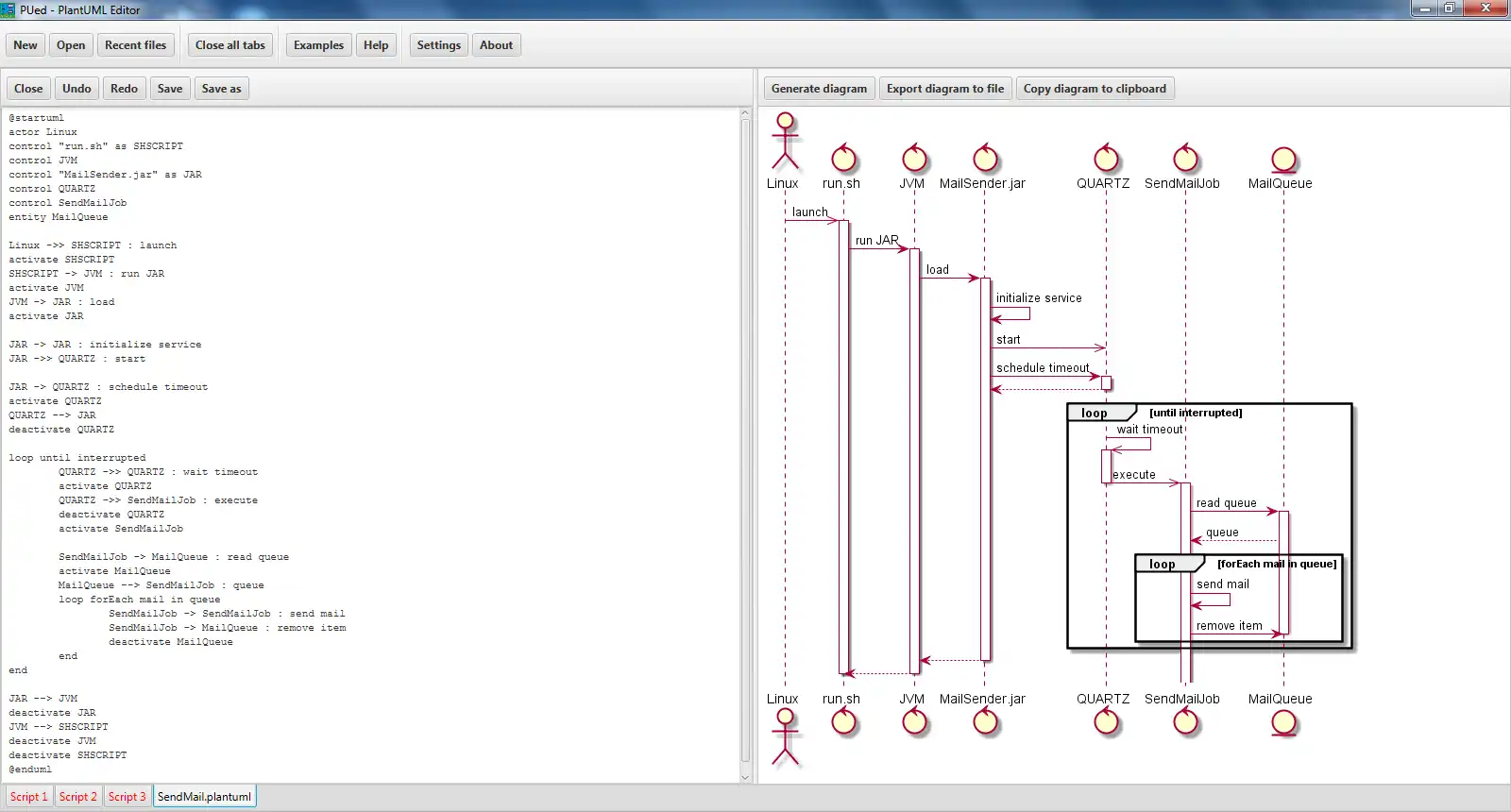Click the 'loop forEach mail in queue' line

(x=139, y=600)
